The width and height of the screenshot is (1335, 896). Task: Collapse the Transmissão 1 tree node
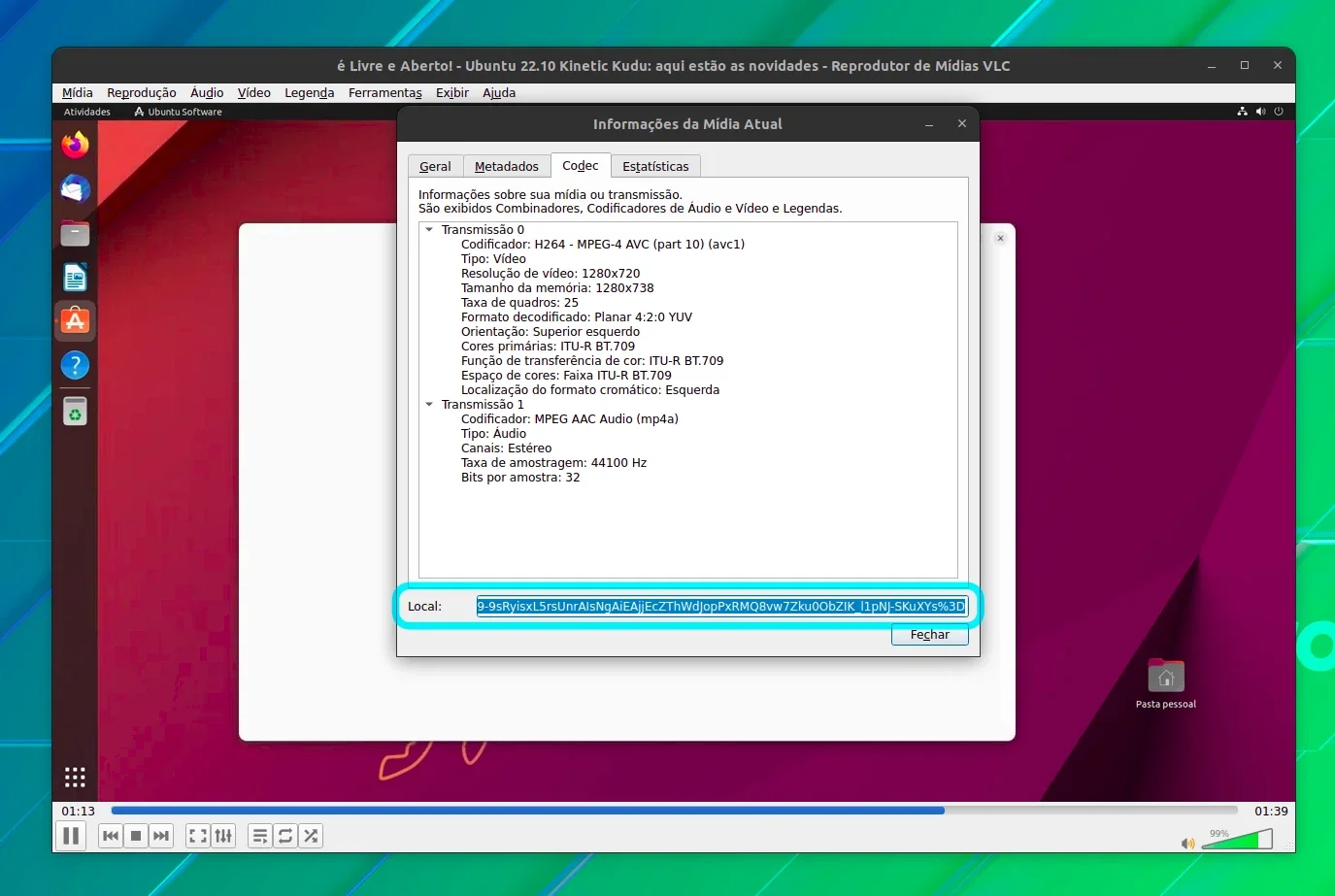tap(429, 405)
